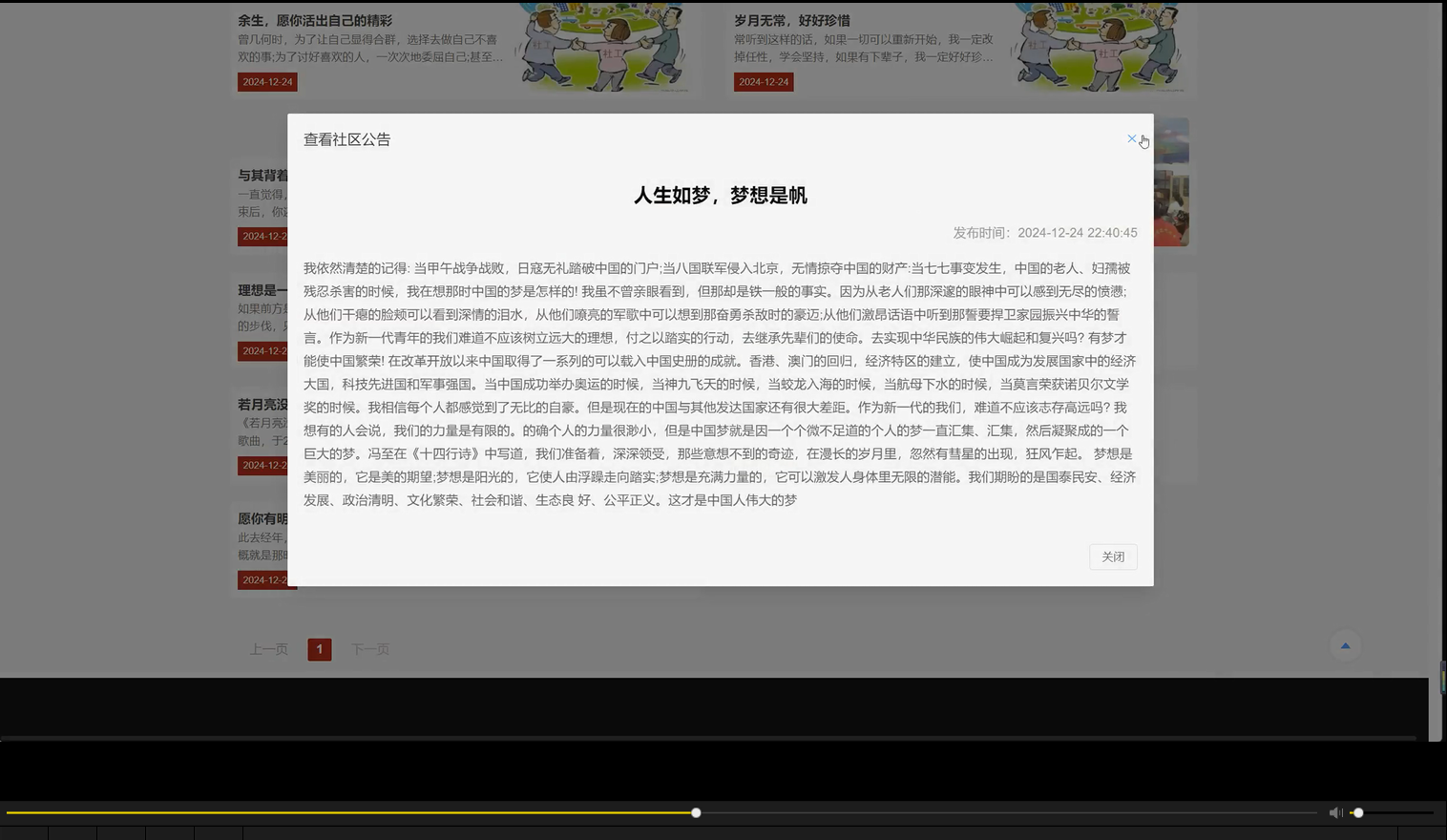
Task: Click the 2024-12-24 date badge under 余生 article
Action: pyautogui.click(x=267, y=82)
